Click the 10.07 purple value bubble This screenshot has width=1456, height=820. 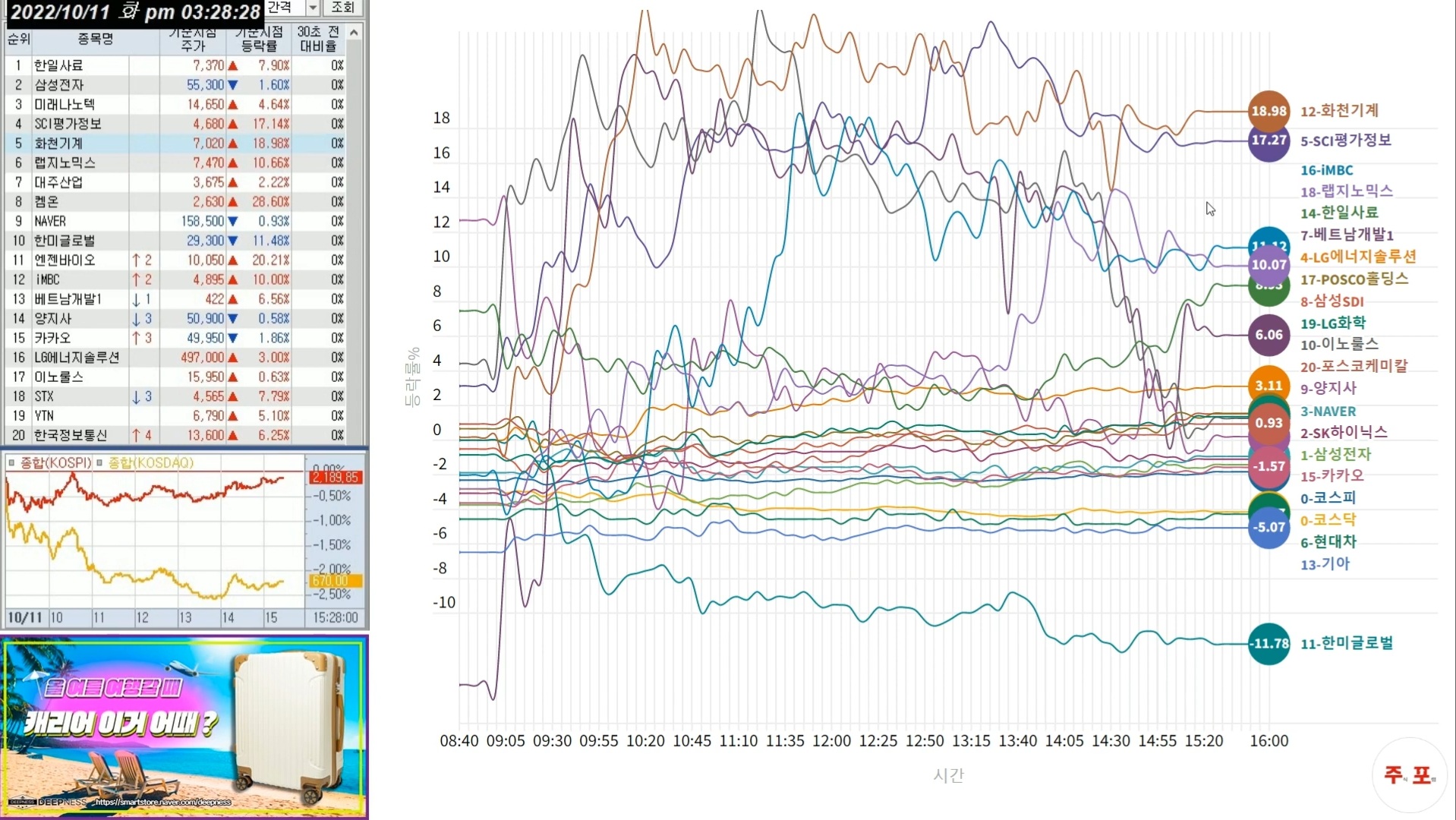pos(1268,265)
